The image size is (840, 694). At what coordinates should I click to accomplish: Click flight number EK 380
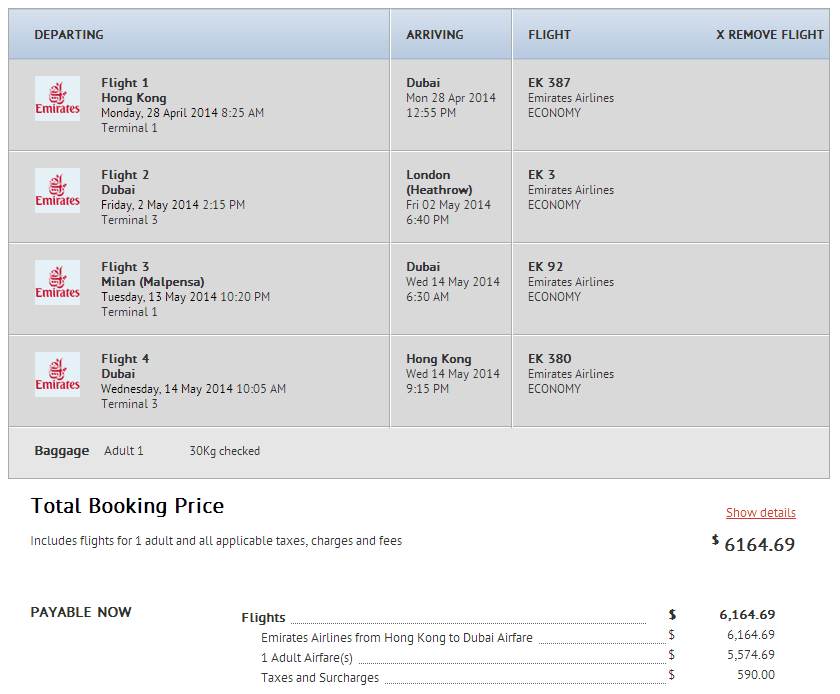click(549, 359)
